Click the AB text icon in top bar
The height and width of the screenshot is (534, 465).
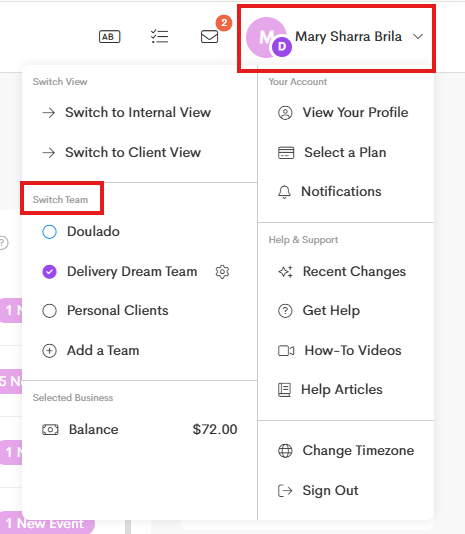[109, 36]
